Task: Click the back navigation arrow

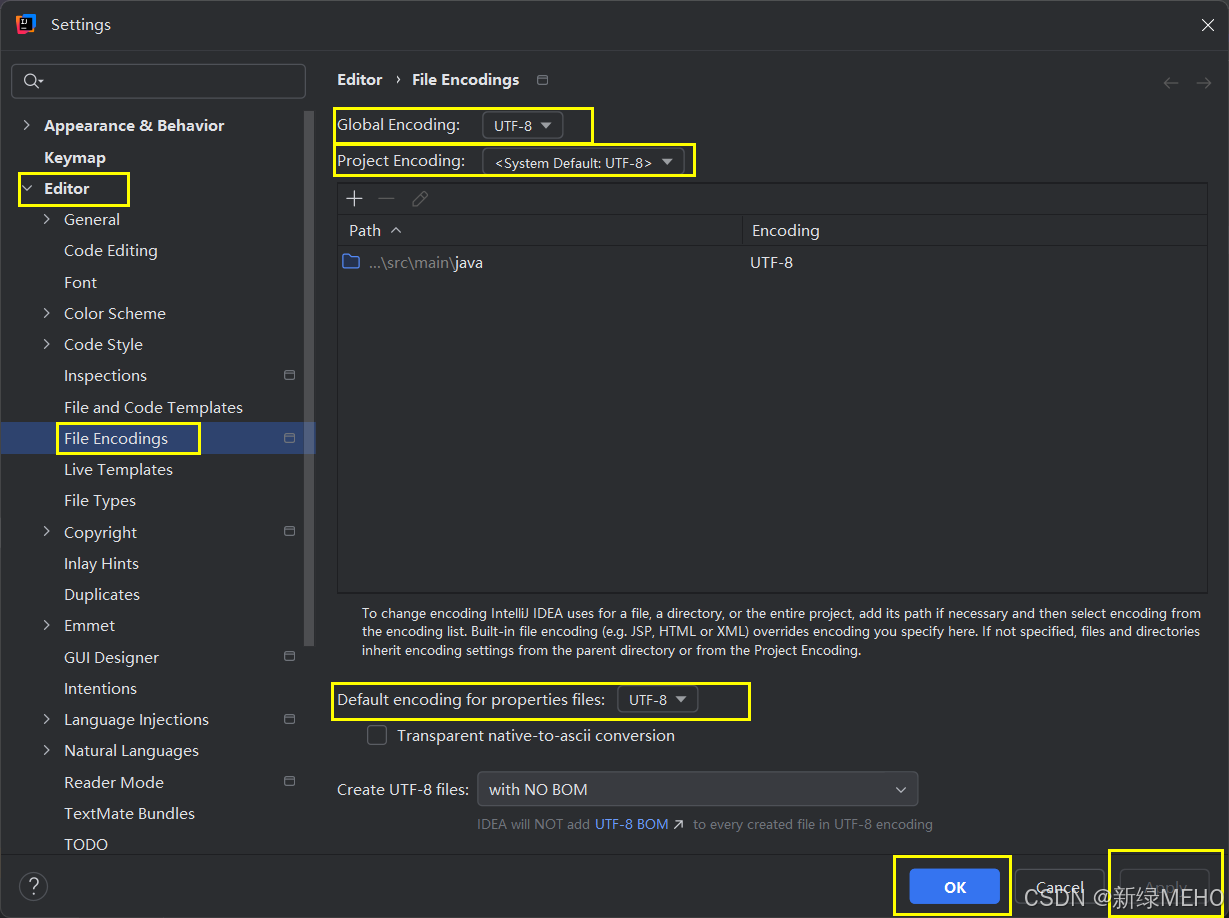Action: 1171,83
